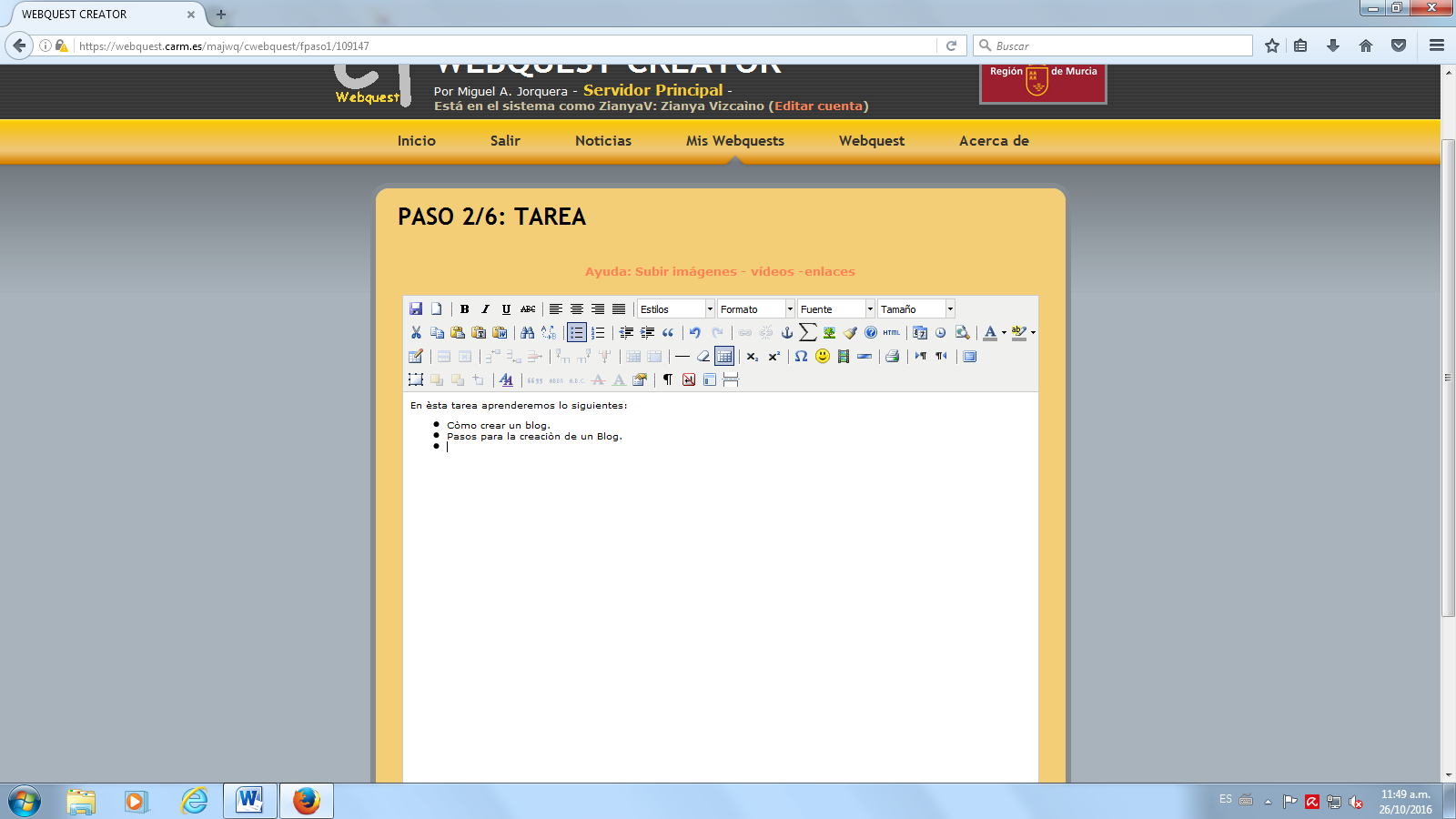Select the Anchor insertion icon
This screenshot has width=1456, height=819.
[787, 332]
